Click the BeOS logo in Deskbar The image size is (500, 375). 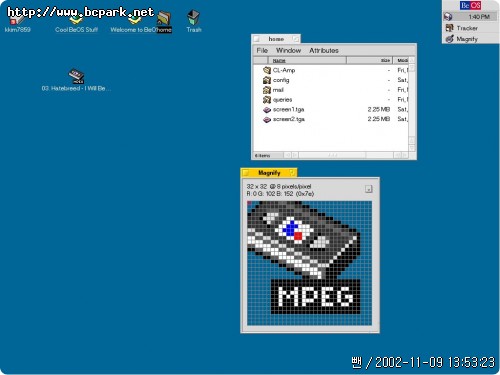click(x=470, y=5)
